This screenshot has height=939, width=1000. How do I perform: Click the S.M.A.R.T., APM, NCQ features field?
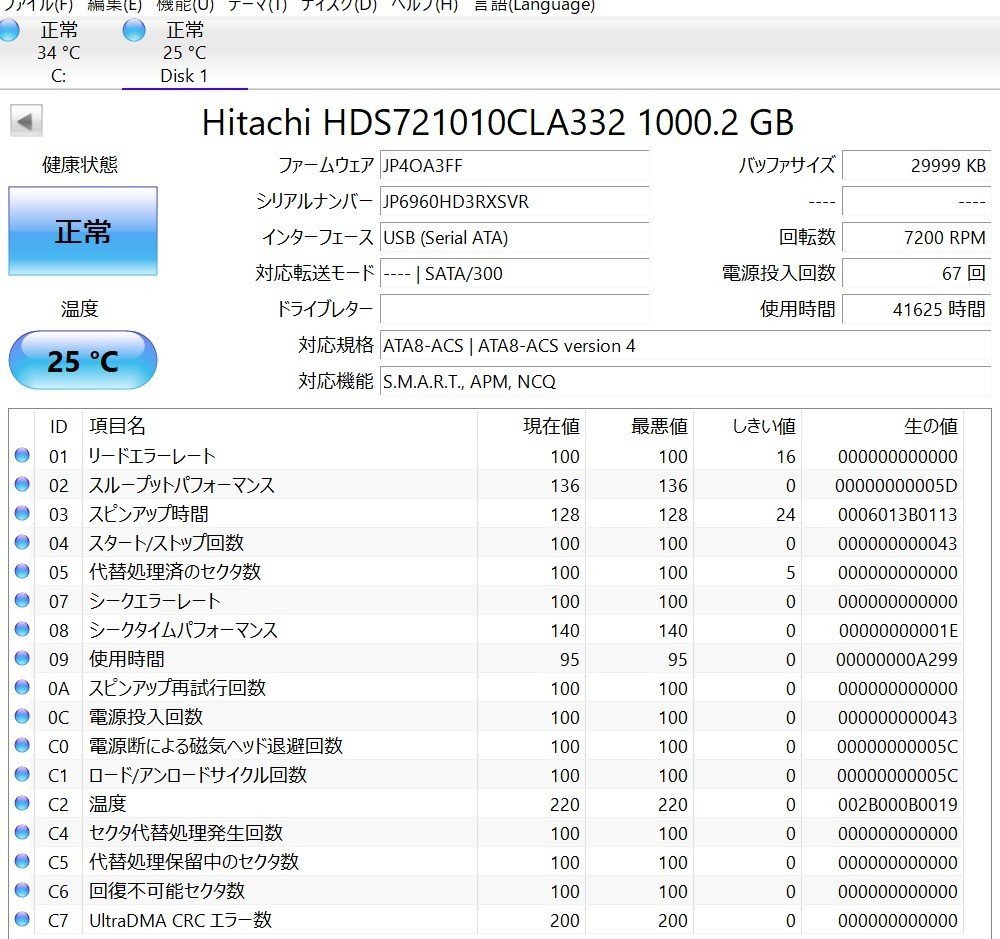[686, 381]
